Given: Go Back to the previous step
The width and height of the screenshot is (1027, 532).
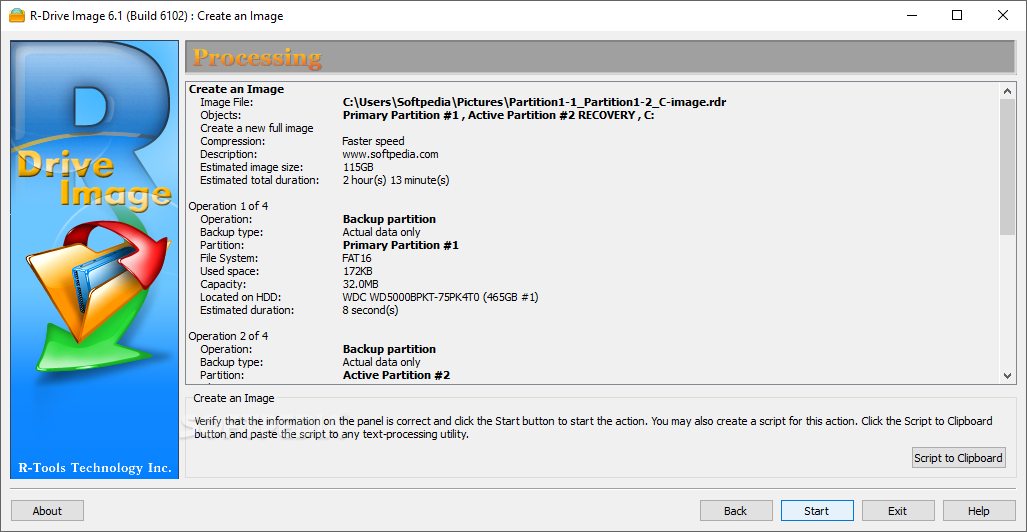Looking at the screenshot, I should pos(736,510).
